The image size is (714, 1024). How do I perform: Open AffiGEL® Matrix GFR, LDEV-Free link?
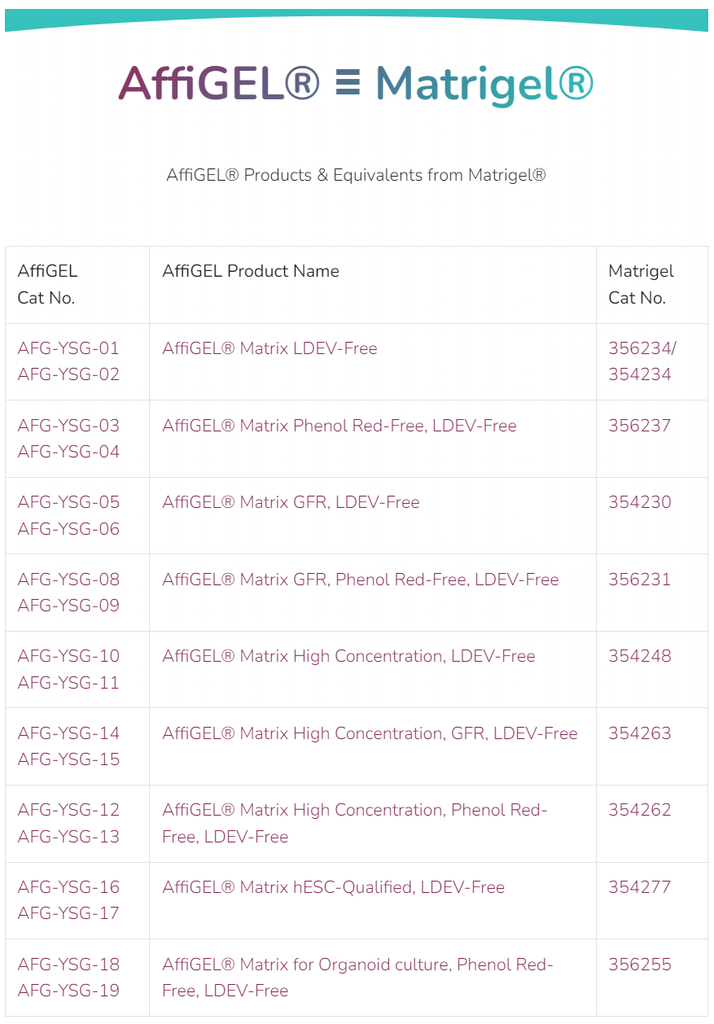[291, 502]
